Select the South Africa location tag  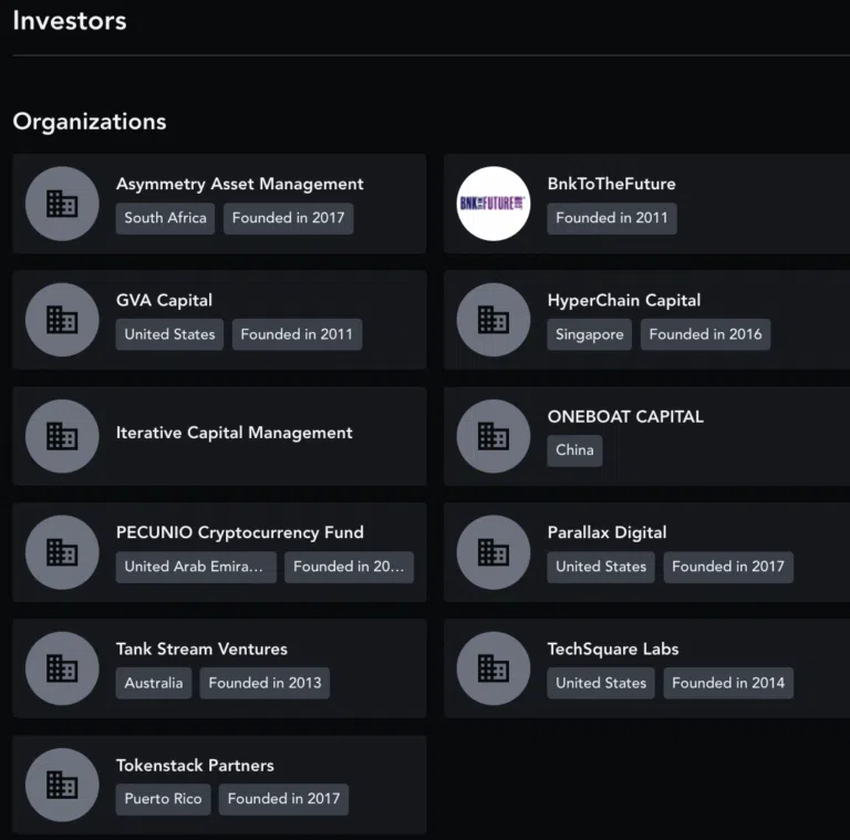click(x=165, y=218)
